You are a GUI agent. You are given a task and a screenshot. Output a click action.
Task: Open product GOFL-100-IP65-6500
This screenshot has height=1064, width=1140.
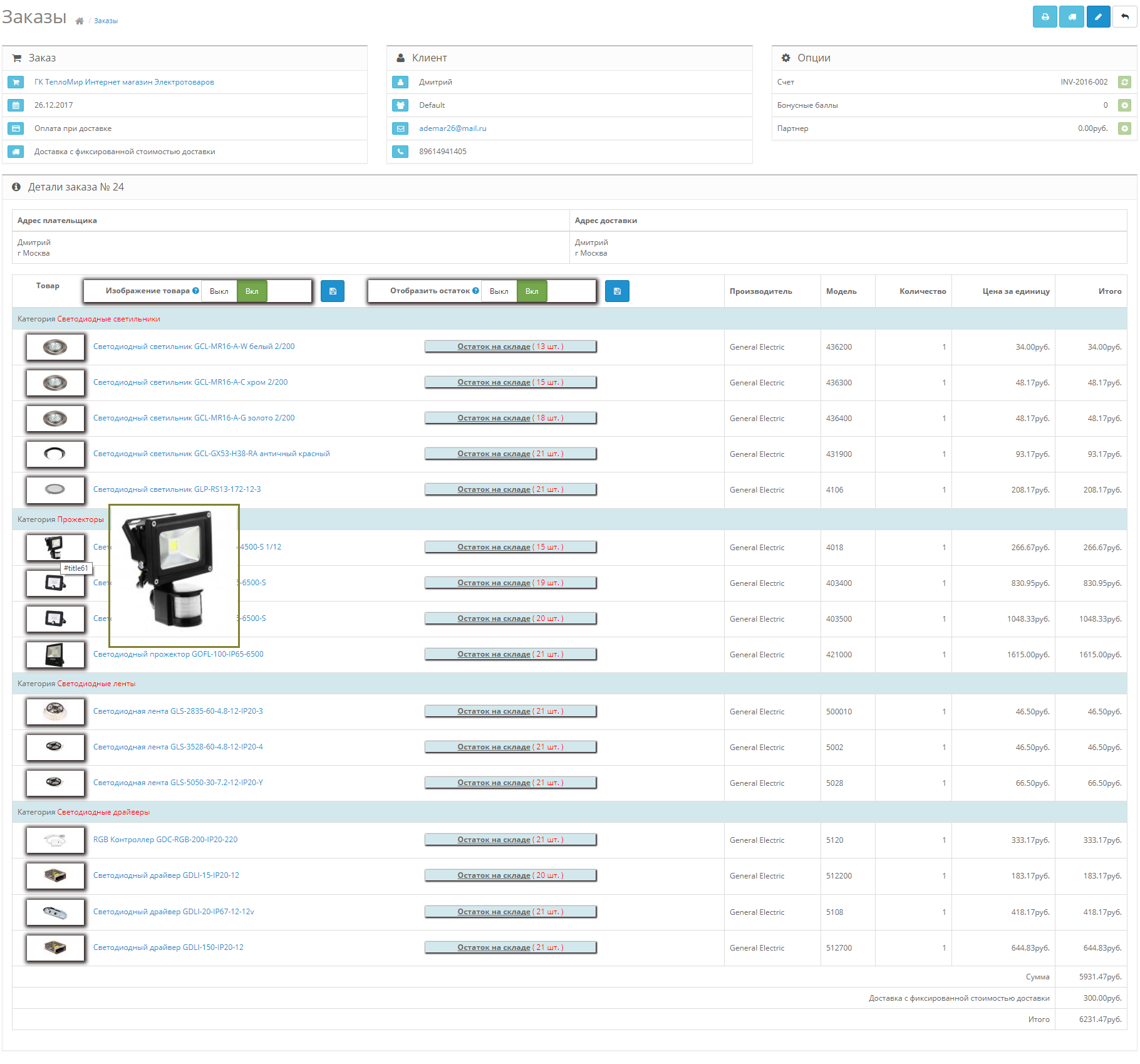pos(178,654)
